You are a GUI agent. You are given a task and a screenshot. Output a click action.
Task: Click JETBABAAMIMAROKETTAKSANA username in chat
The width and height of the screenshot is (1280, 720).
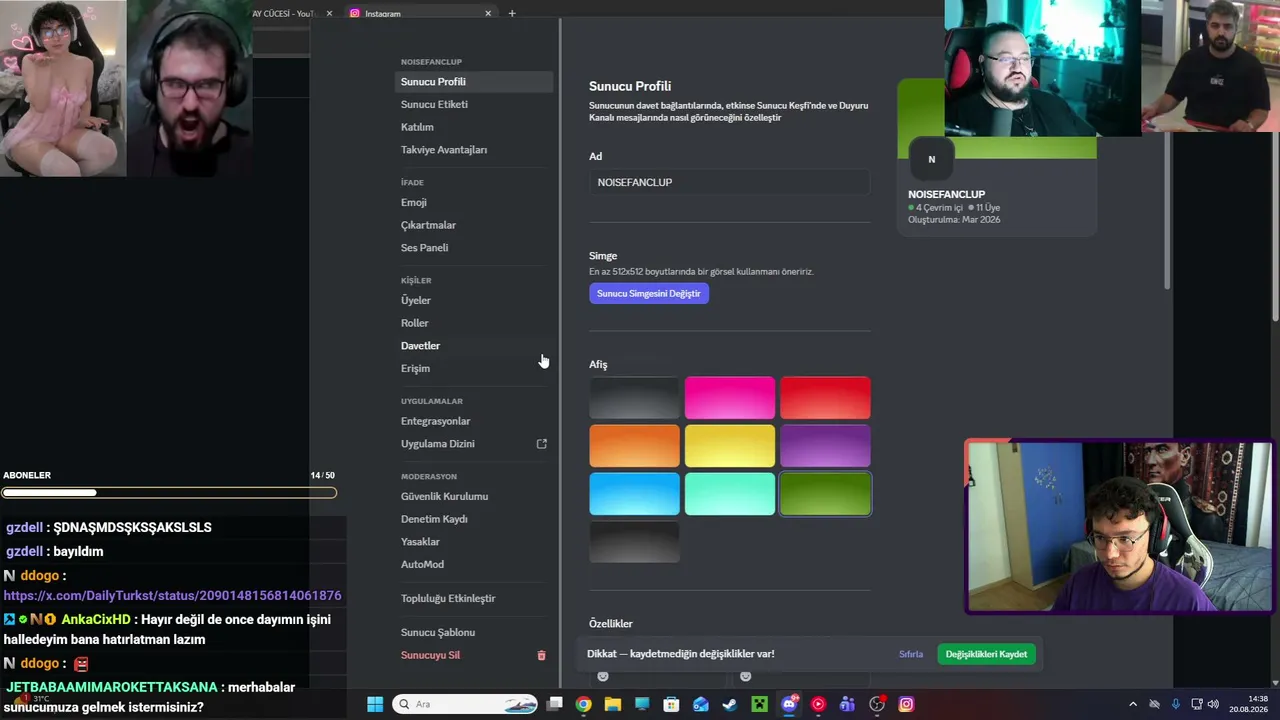(x=112, y=687)
